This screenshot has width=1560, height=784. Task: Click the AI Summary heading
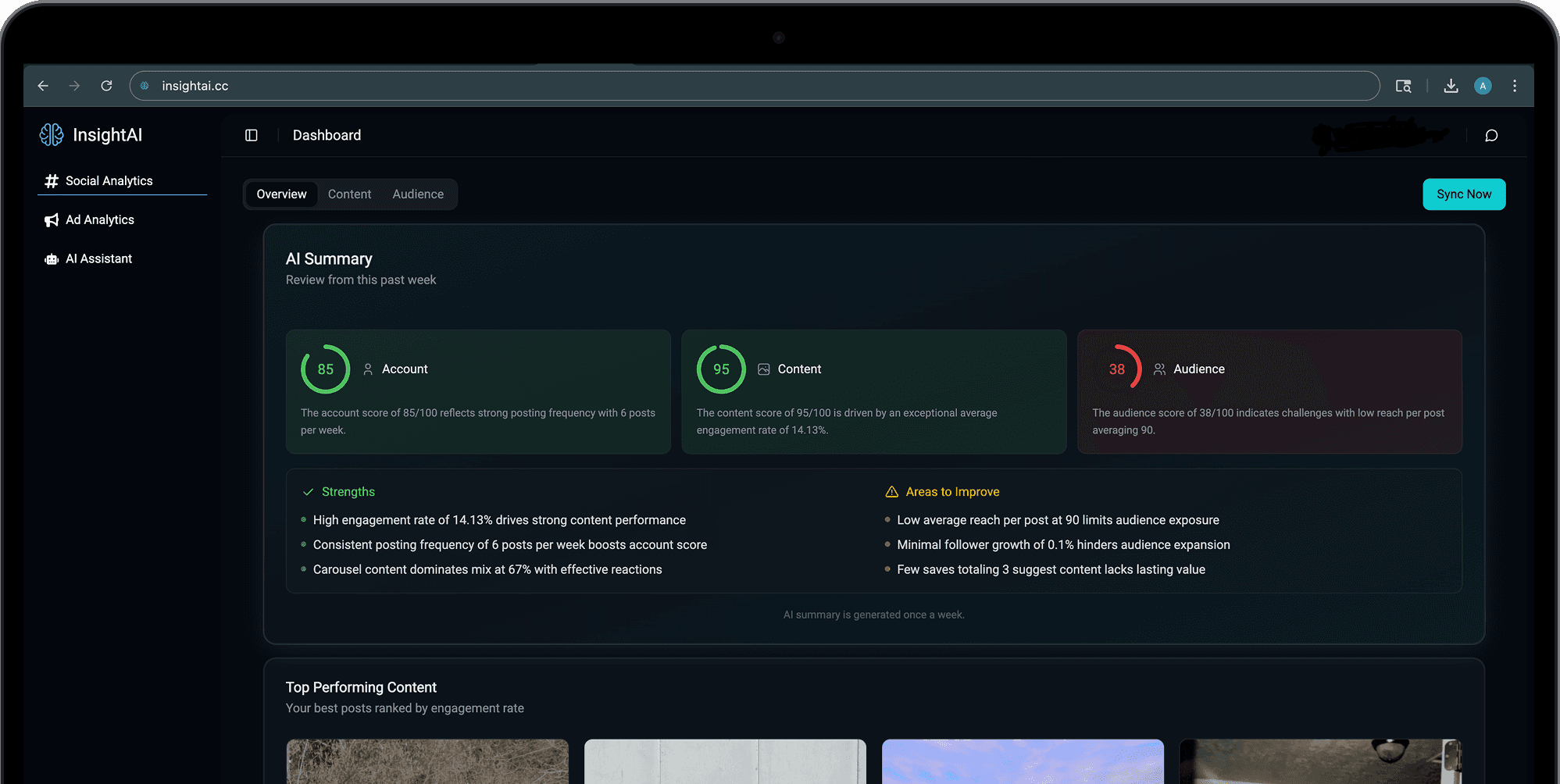(x=329, y=259)
